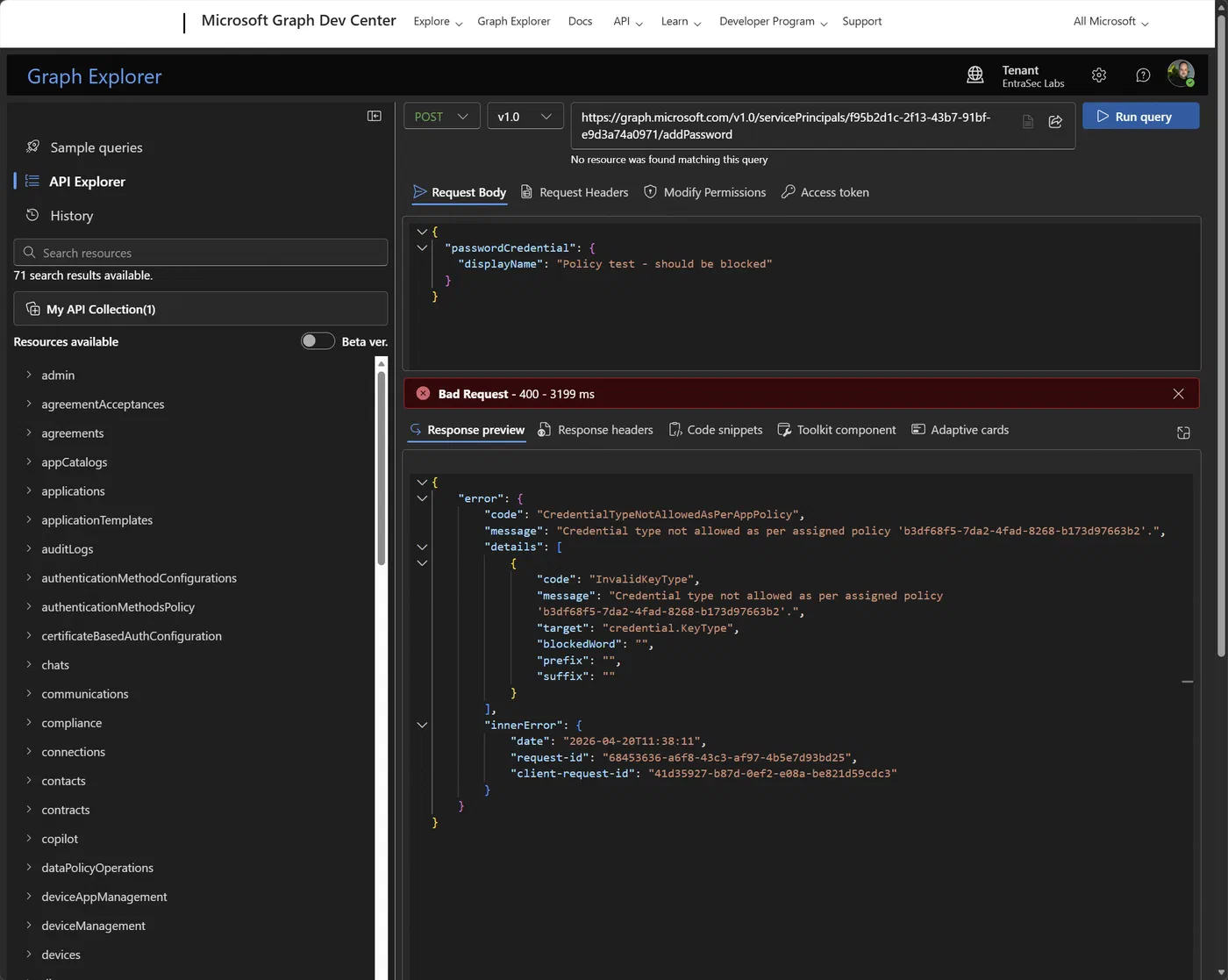Open the Explore menu dropdown
Image resolution: width=1228 pixels, height=980 pixels.
pyautogui.click(x=438, y=22)
